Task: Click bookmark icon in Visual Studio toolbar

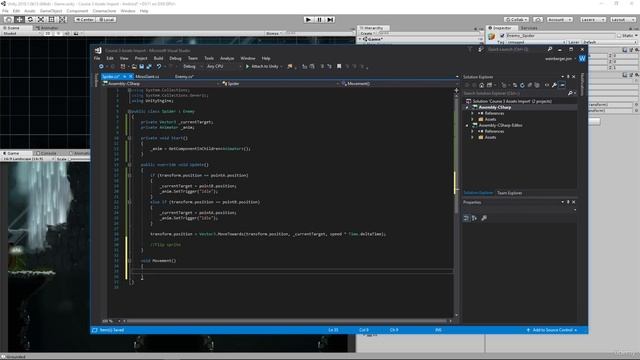Action: pos(339,67)
